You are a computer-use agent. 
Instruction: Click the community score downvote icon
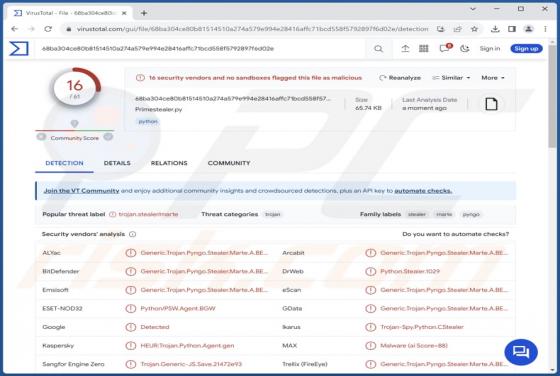click(x=41, y=137)
